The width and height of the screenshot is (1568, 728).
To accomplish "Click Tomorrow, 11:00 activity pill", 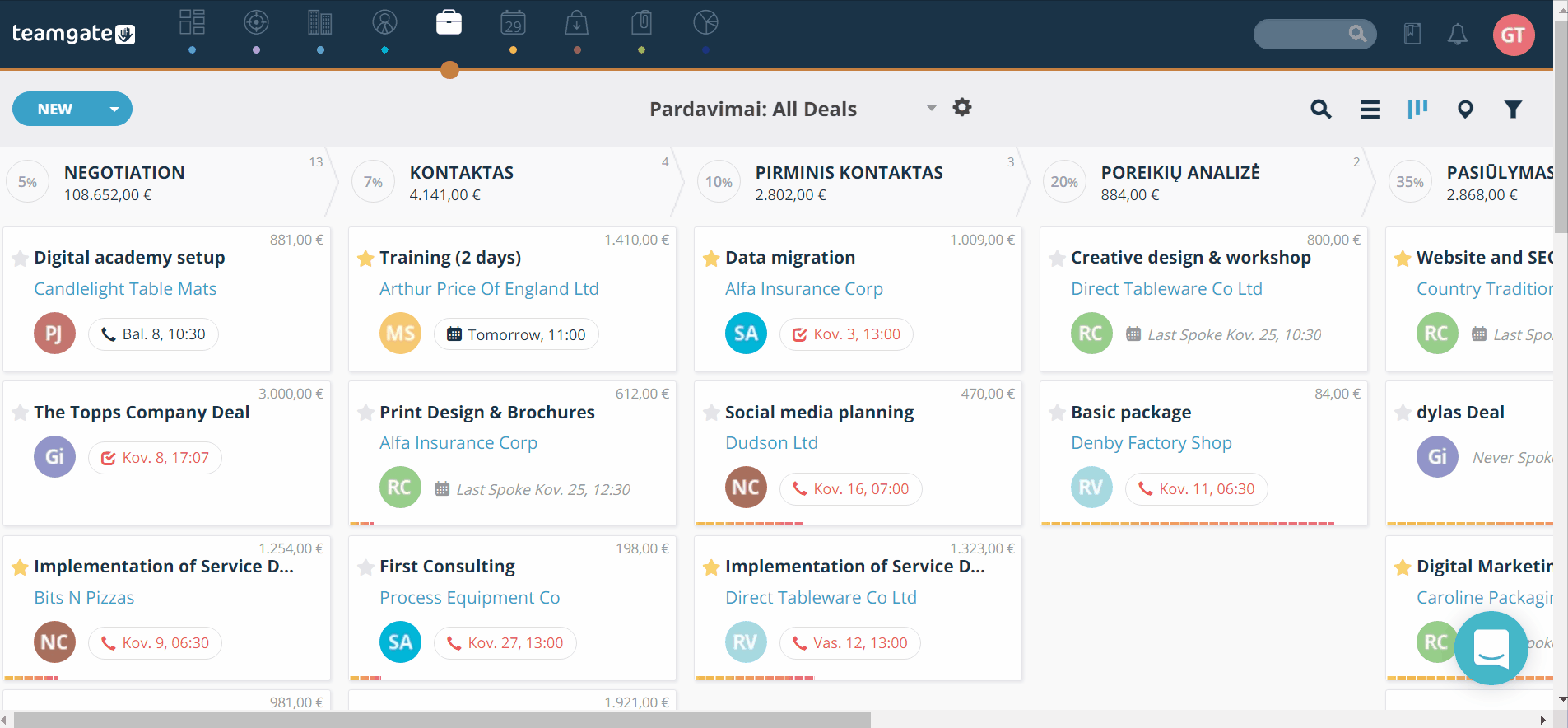I will click(x=516, y=334).
